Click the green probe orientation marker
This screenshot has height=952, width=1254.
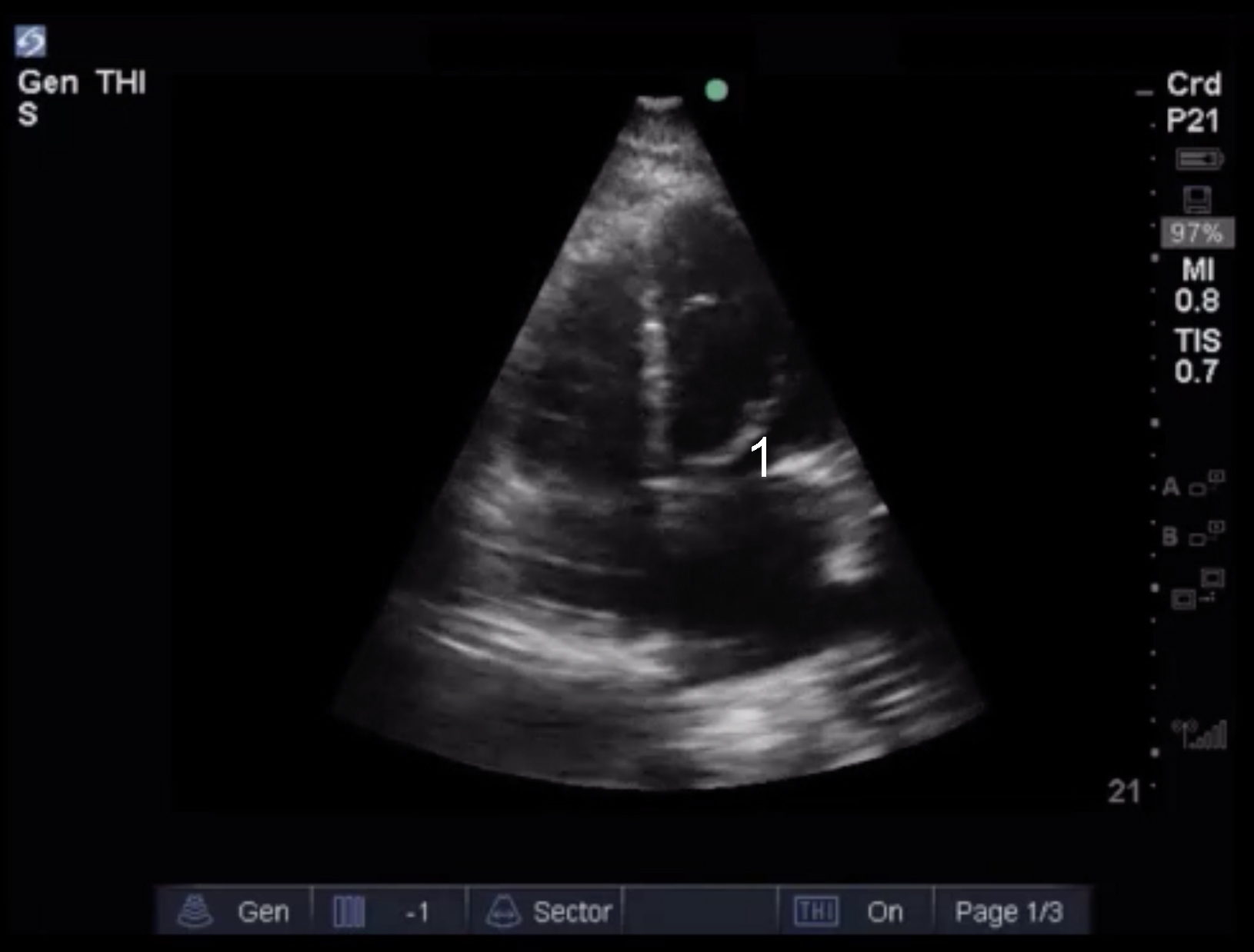click(x=716, y=91)
